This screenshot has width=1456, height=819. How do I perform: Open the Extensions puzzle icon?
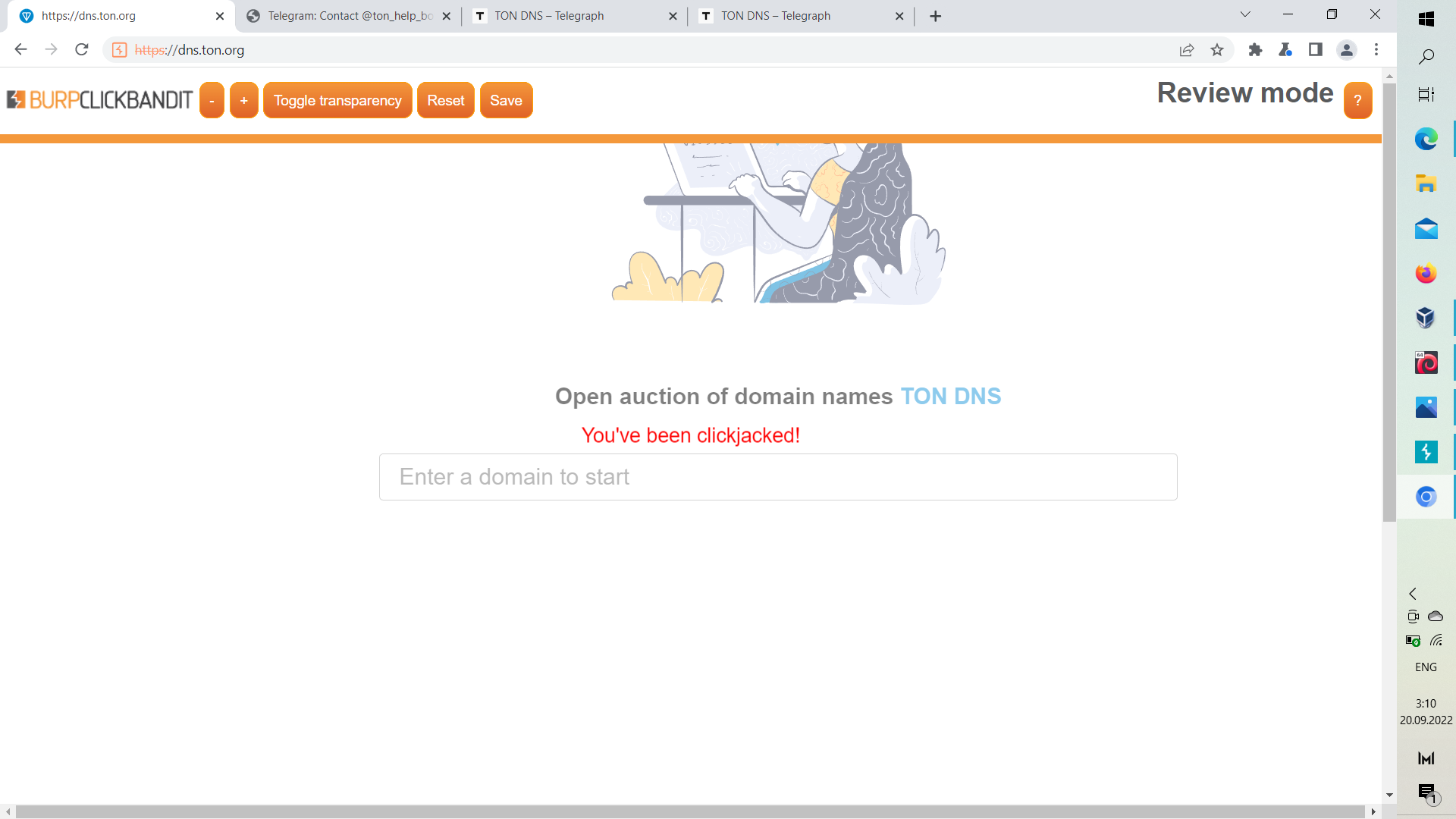[x=1255, y=50]
